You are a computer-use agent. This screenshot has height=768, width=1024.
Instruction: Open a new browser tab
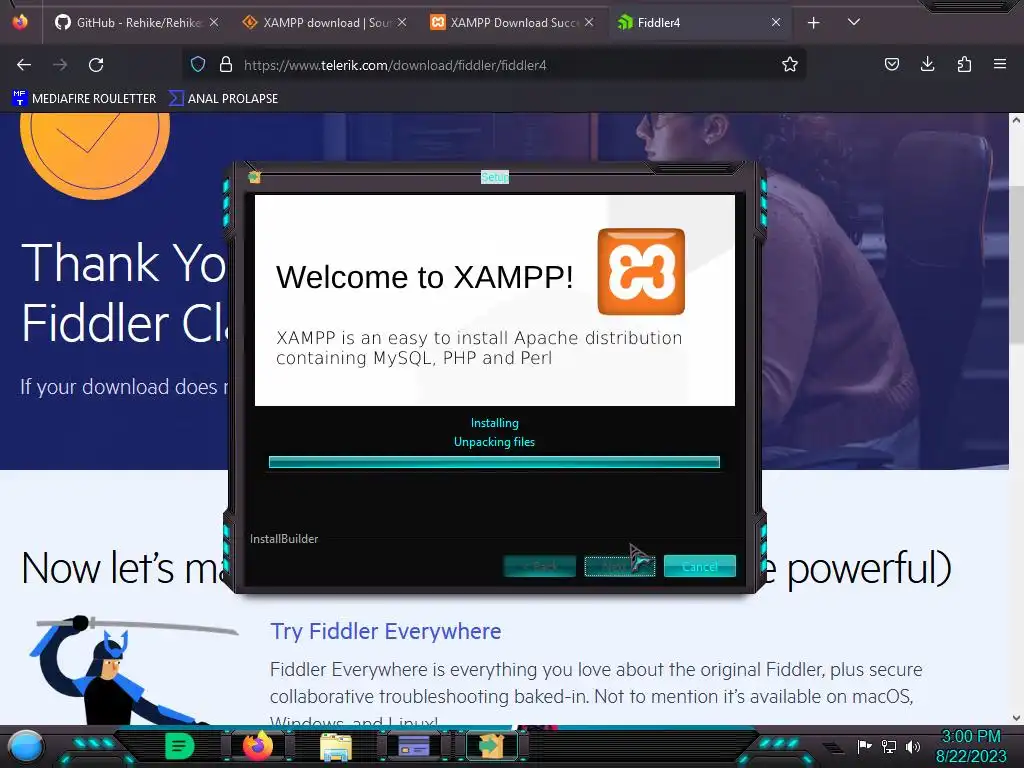[813, 23]
